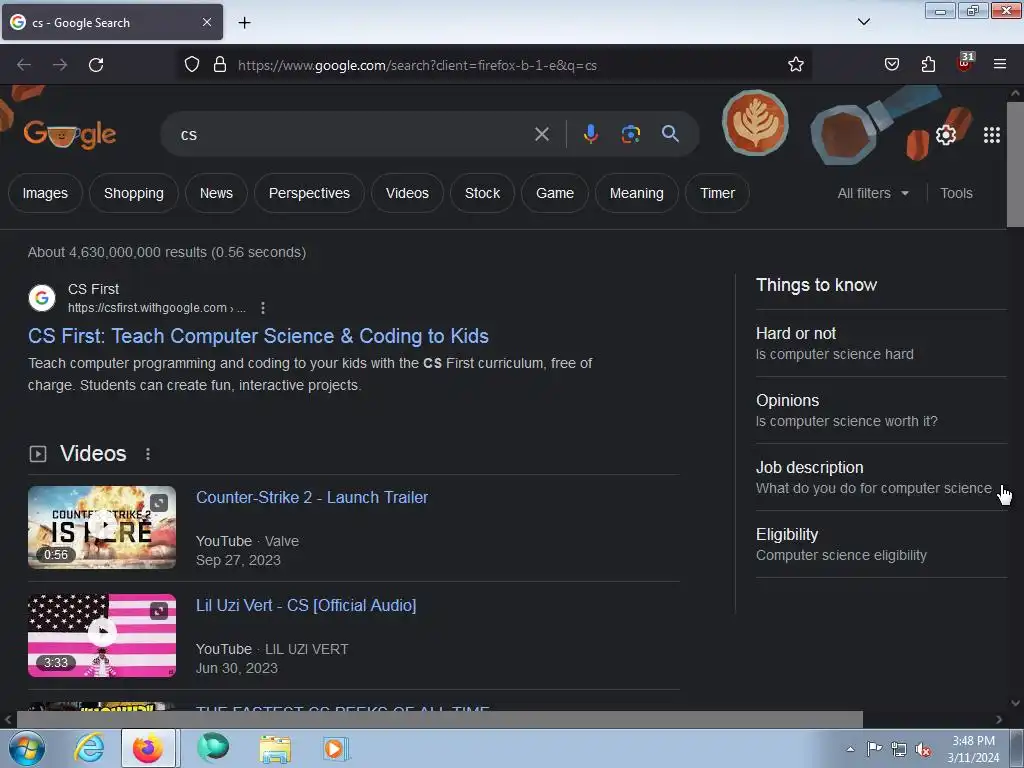This screenshot has height=768, width=1024.
Task: Open 'CS First: Teach Computer Science' result link
Action: coord(258,336)
